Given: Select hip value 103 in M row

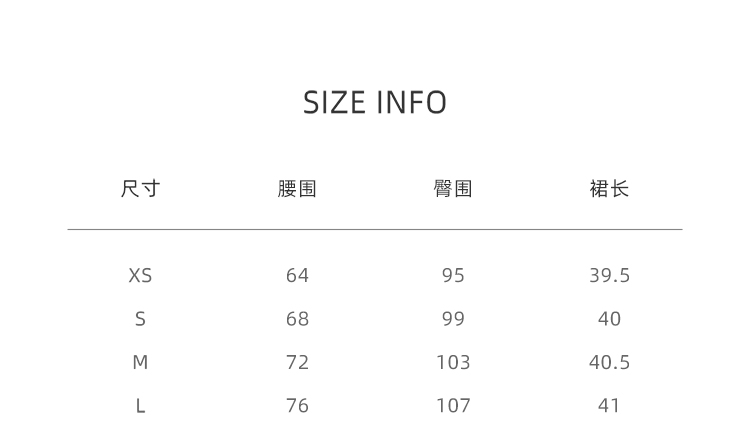Looking at the screenshot, I should click(x=453, y=363).
